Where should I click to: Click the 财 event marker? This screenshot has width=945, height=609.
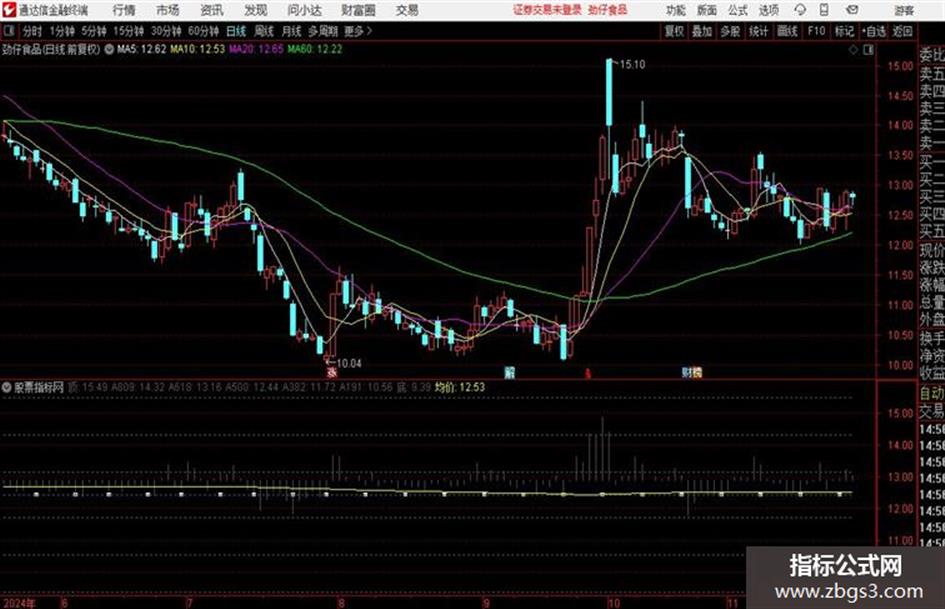[686, 373]
